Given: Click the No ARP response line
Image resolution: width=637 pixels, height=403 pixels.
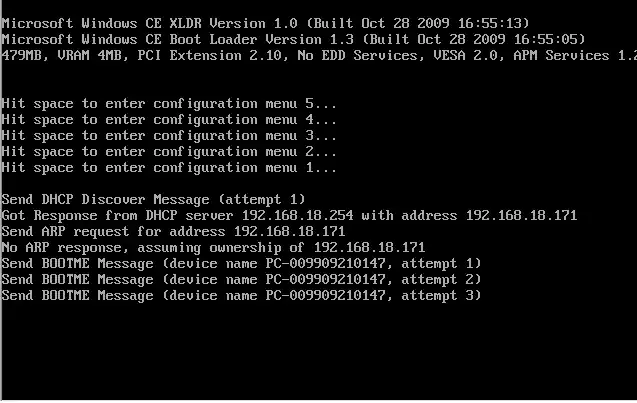Looking at the screenshot, I should pos(213,247).
